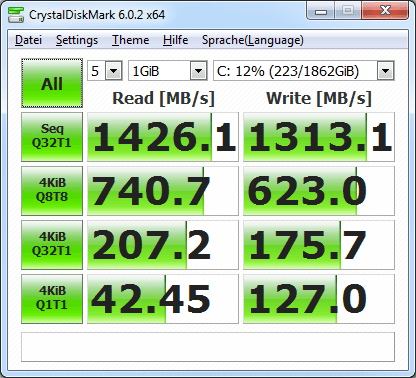Click the CrystalDiskMark app icon in title bar
Viewport: 416px width, 378px height.
pos(16,15)
